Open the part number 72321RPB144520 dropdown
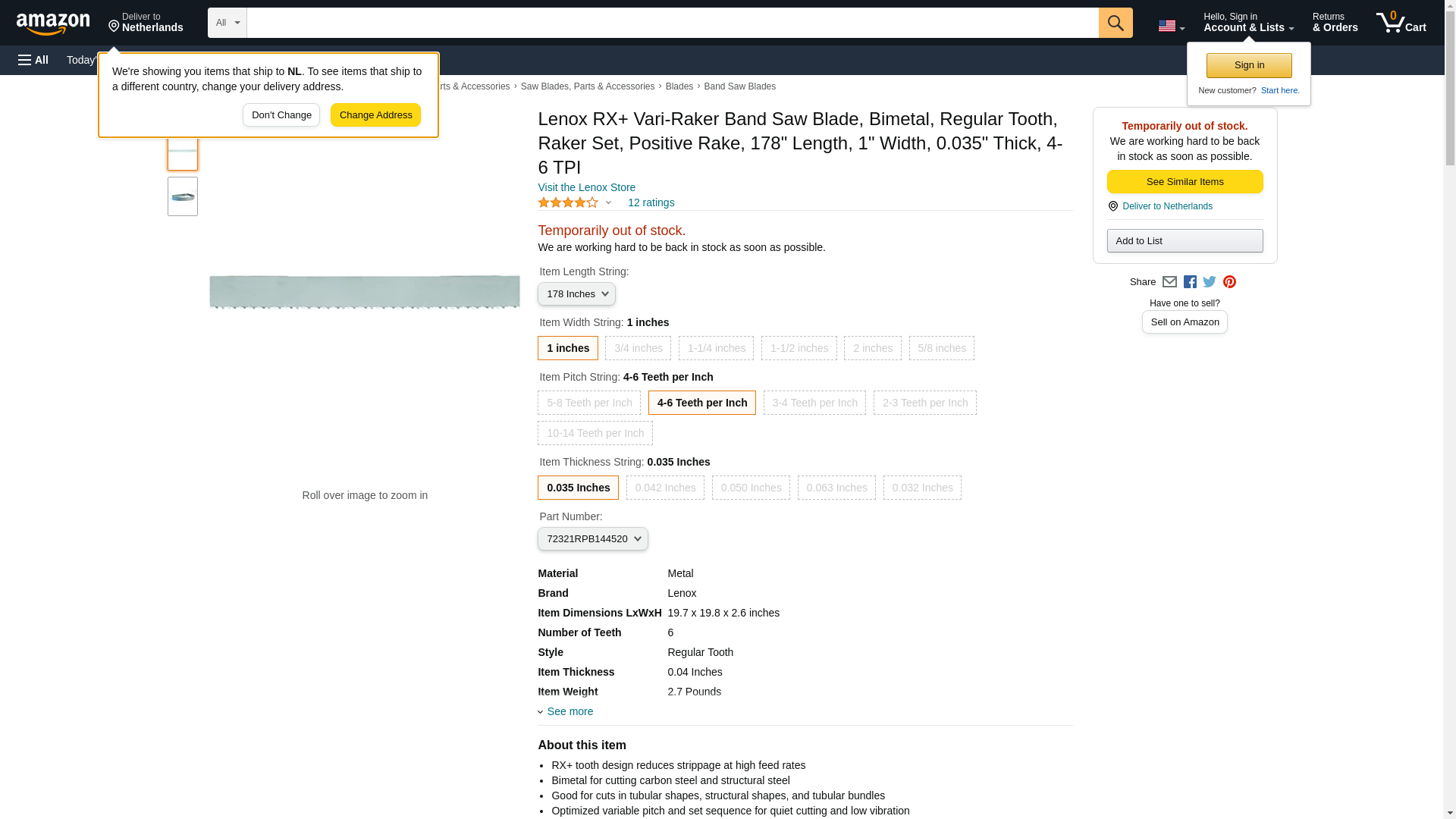Screen dimensions: 1456x819 pyautogui.click(x=592, y=539)
